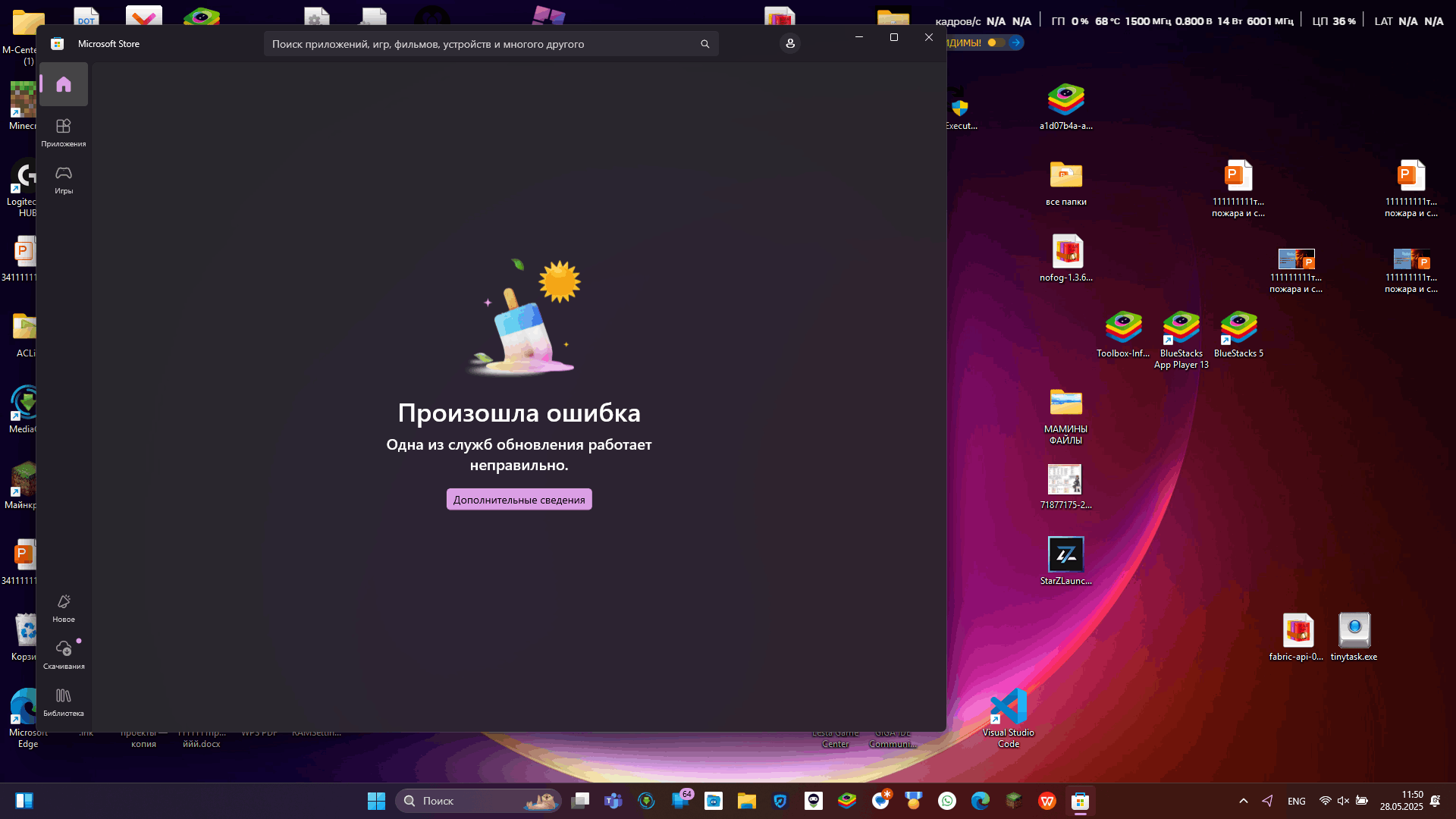Click the Store search input field

(478, 44)
